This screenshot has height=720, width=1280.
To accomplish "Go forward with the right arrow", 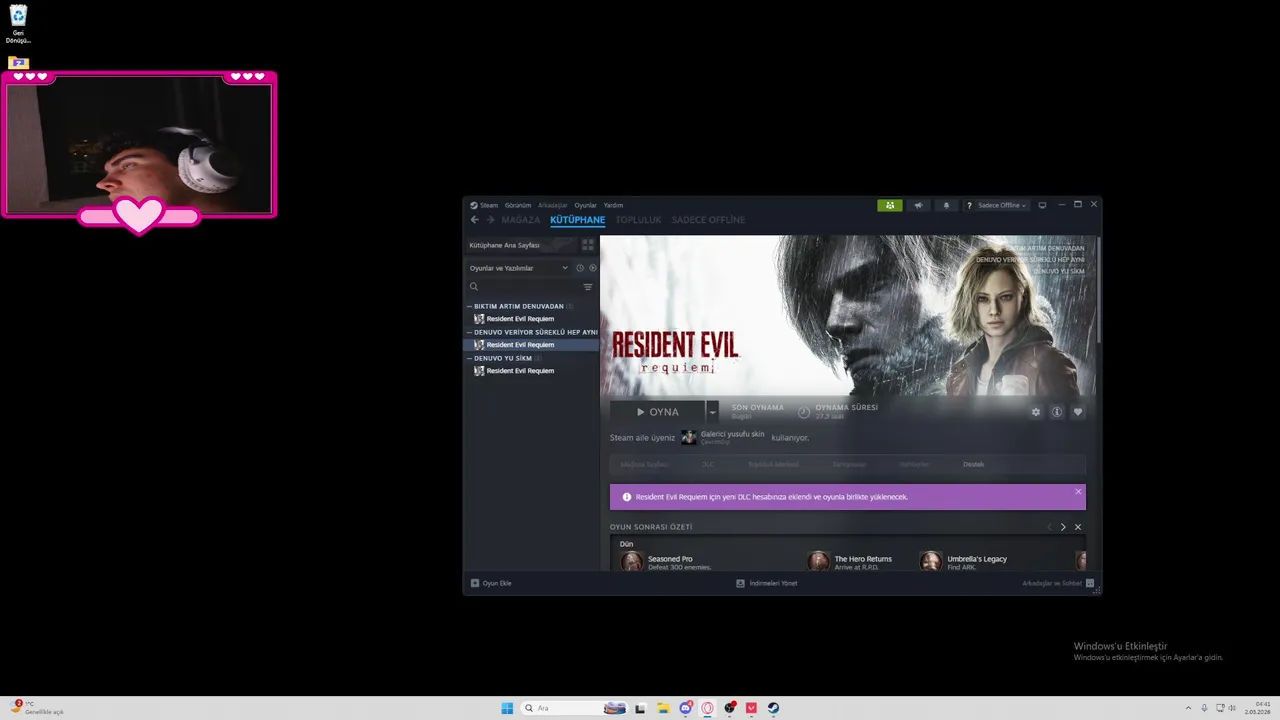I will (490, 220).
